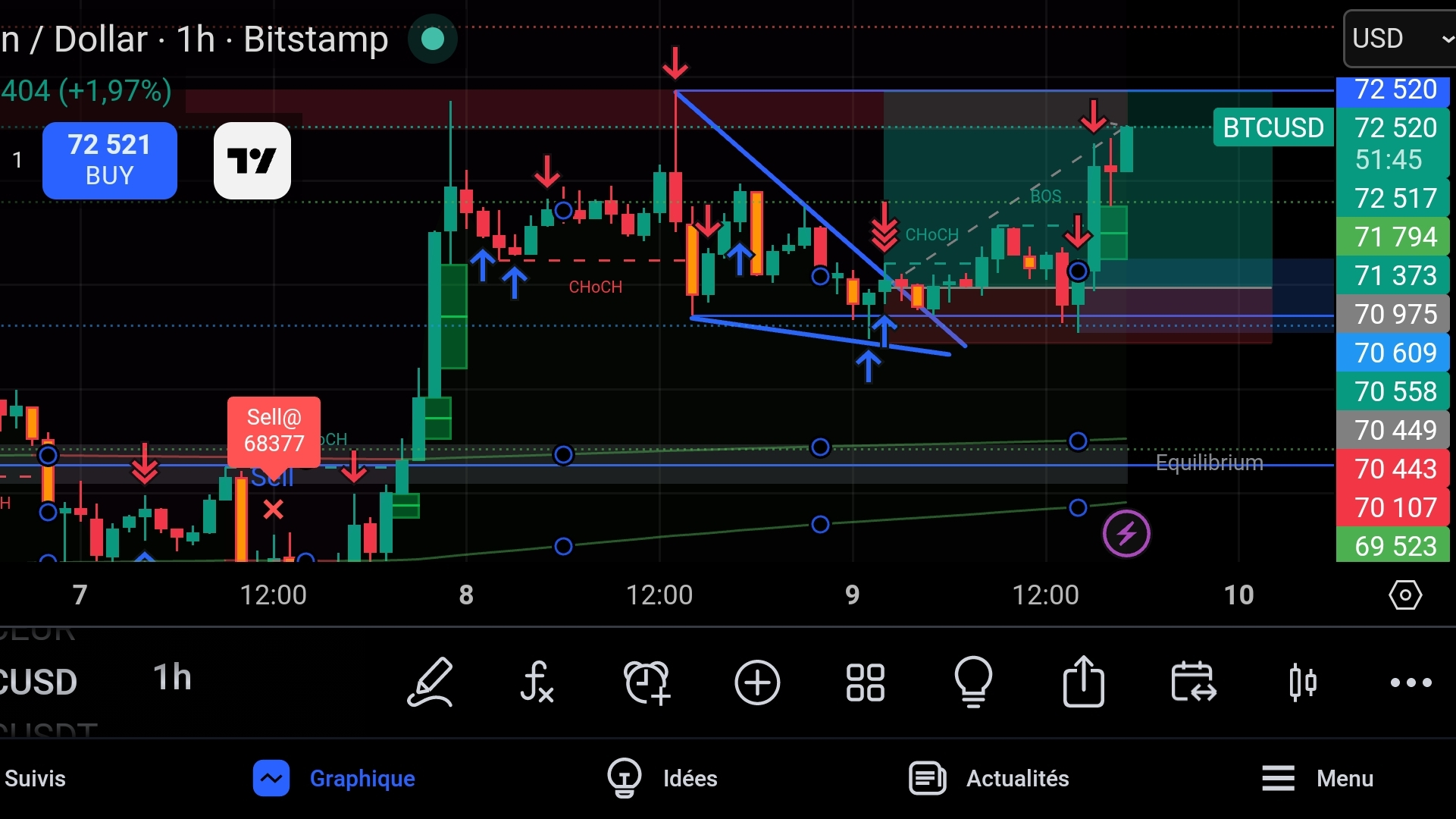Open the three-dot more options menu
Image resolution: width=1456 pixels, height=819 pixels.
[1411, 682]
